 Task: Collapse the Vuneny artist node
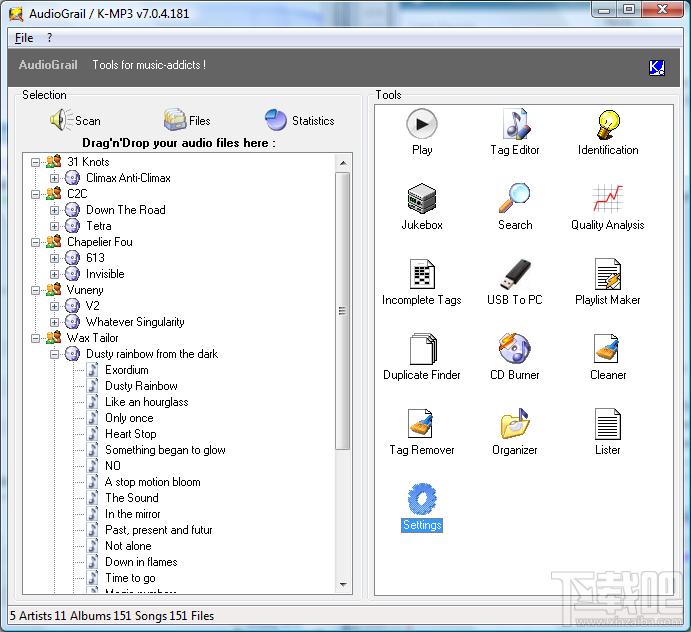coord(35,290)
